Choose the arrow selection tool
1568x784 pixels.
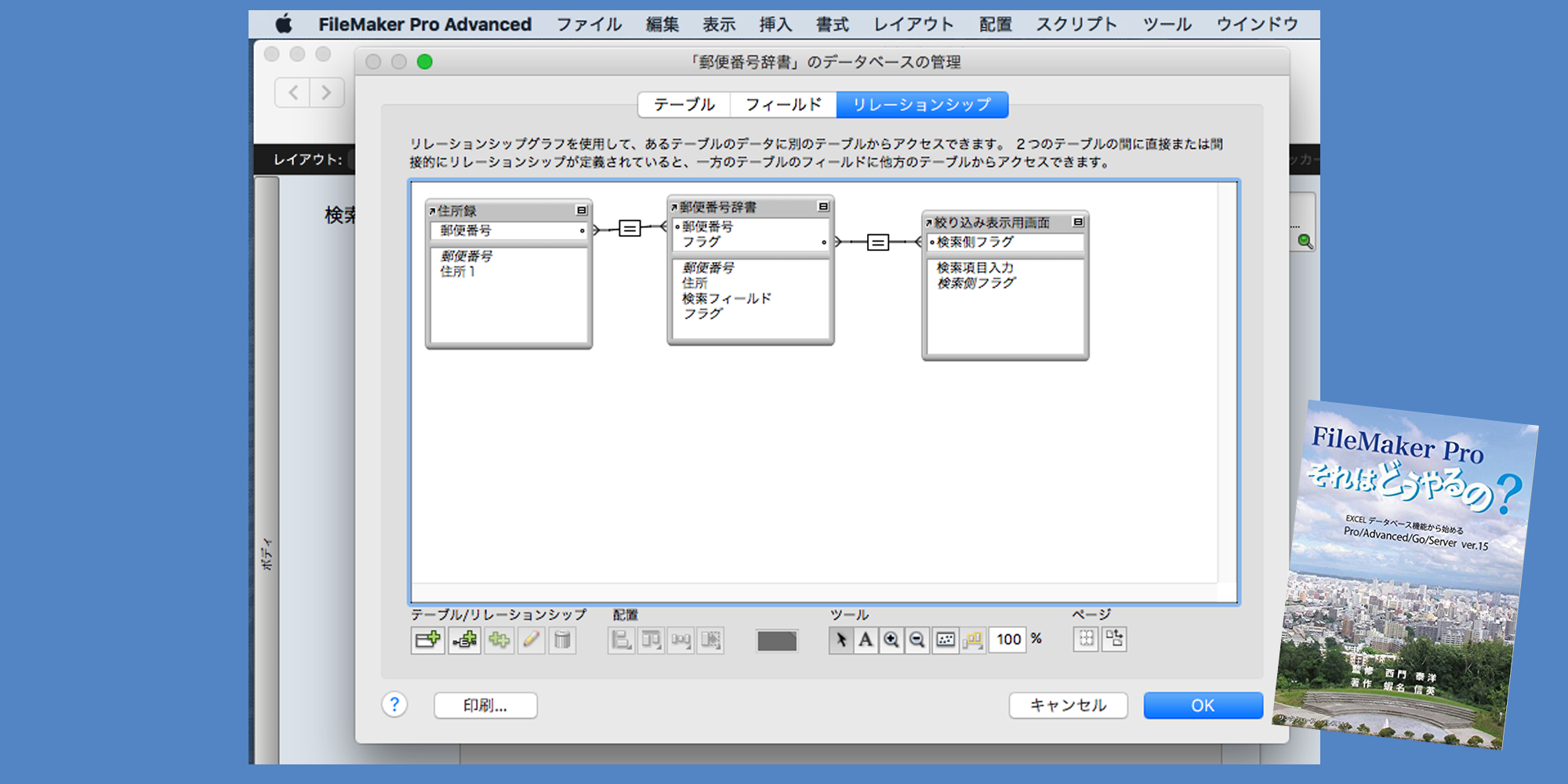[x=840, y=641]
